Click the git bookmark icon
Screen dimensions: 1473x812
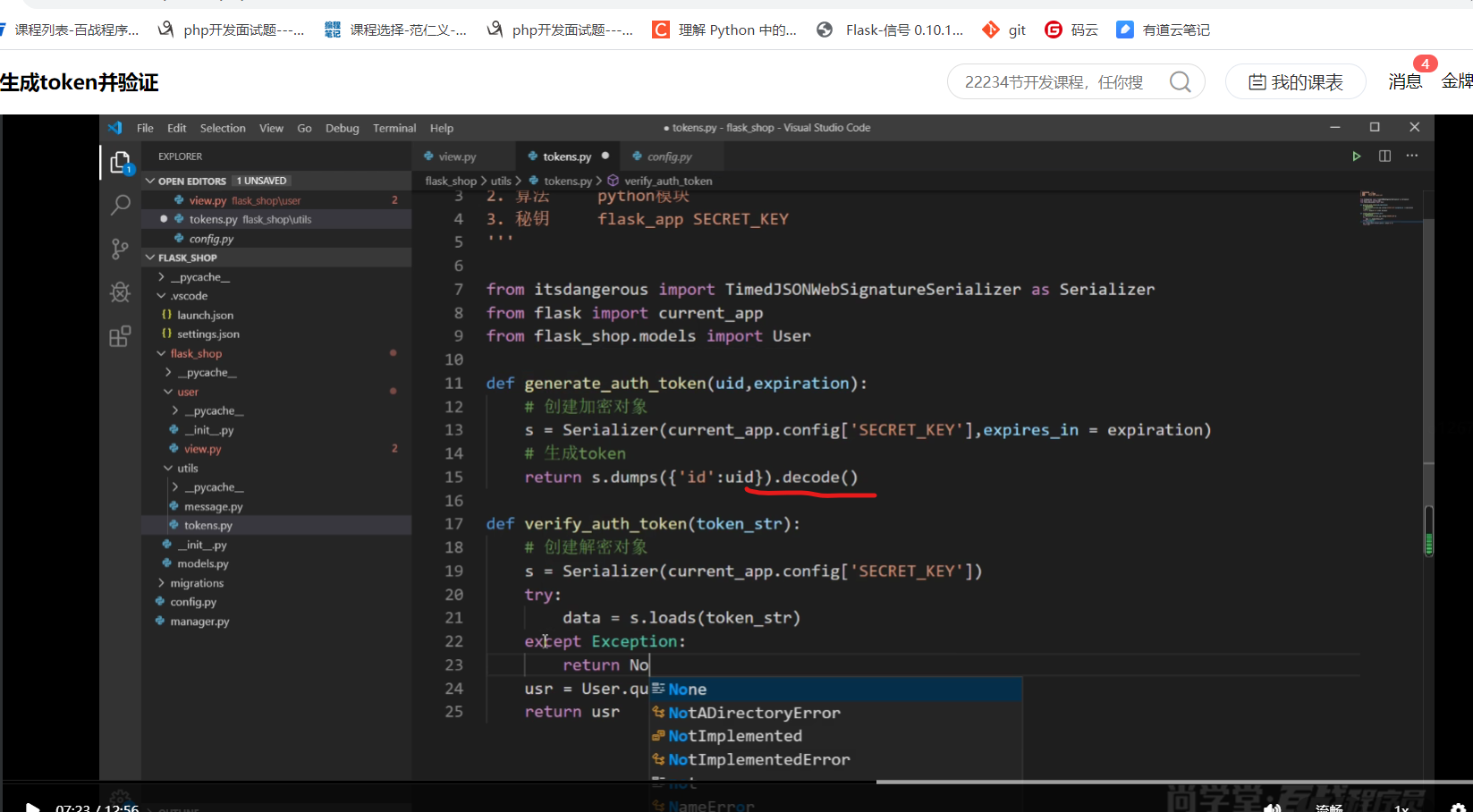click(x=990, y=30)
